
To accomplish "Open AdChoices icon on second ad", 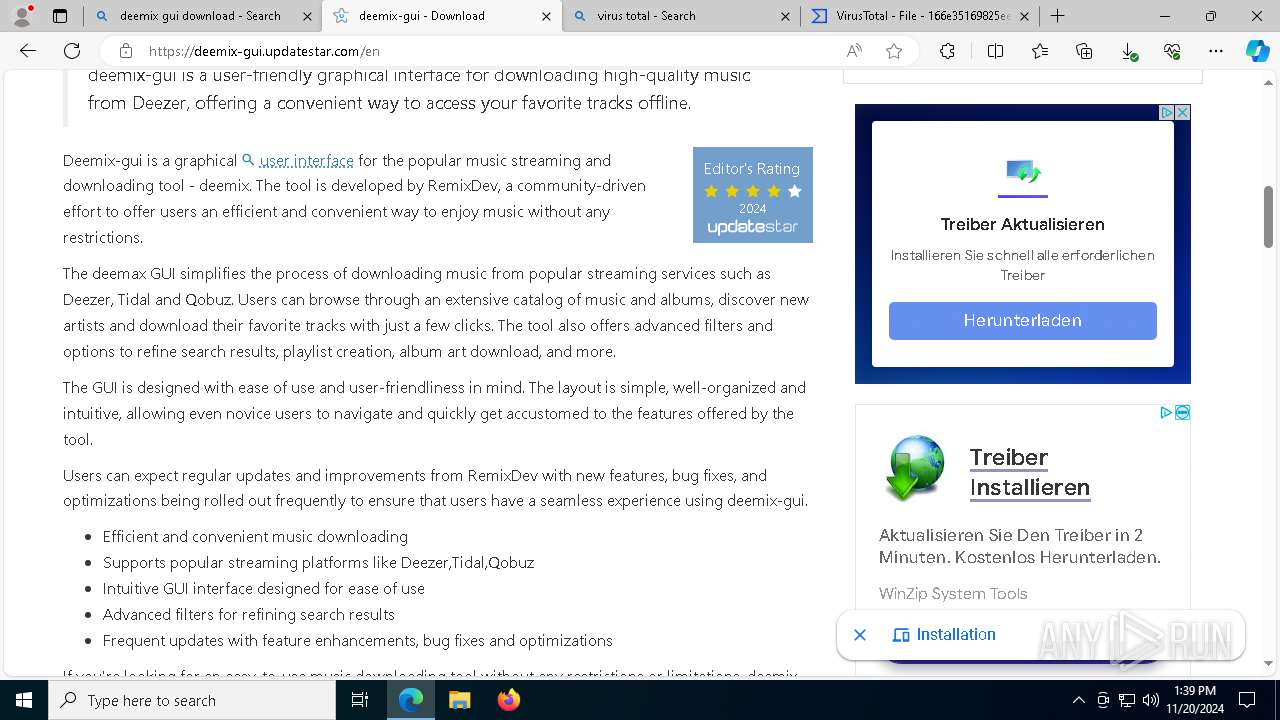I will click(1166, 412).
